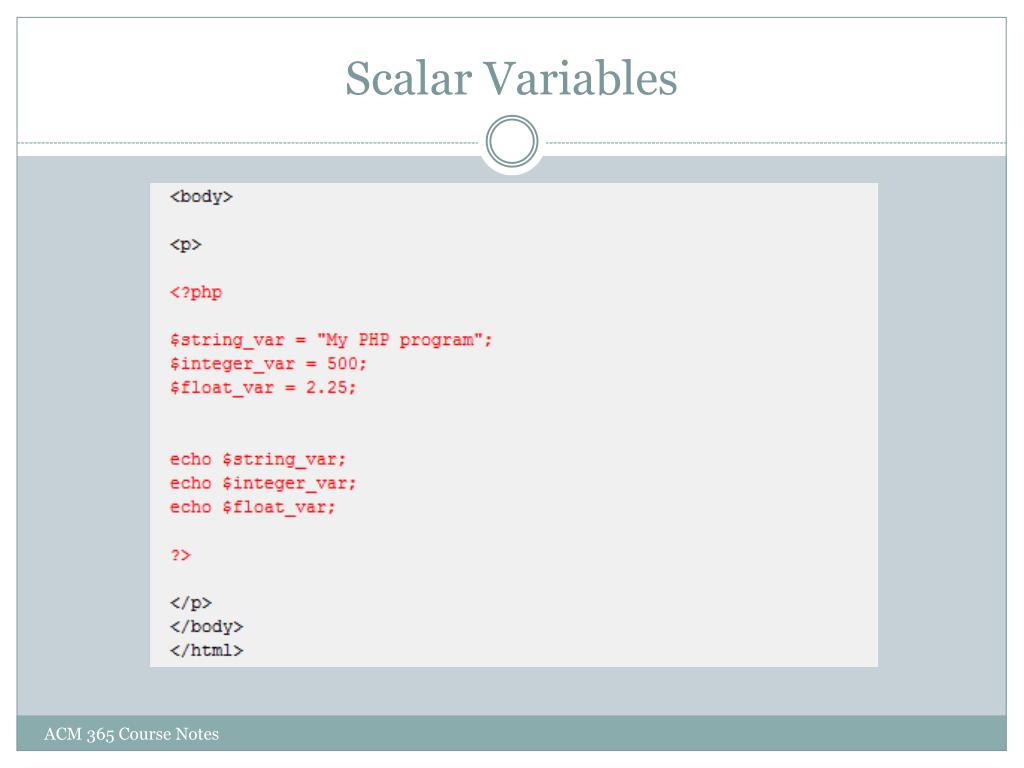The width and height of the screenshot is (1024, 768).
Task: Click the $string_var assignment line
Action: pyautogui.click(x=330, y=340)
